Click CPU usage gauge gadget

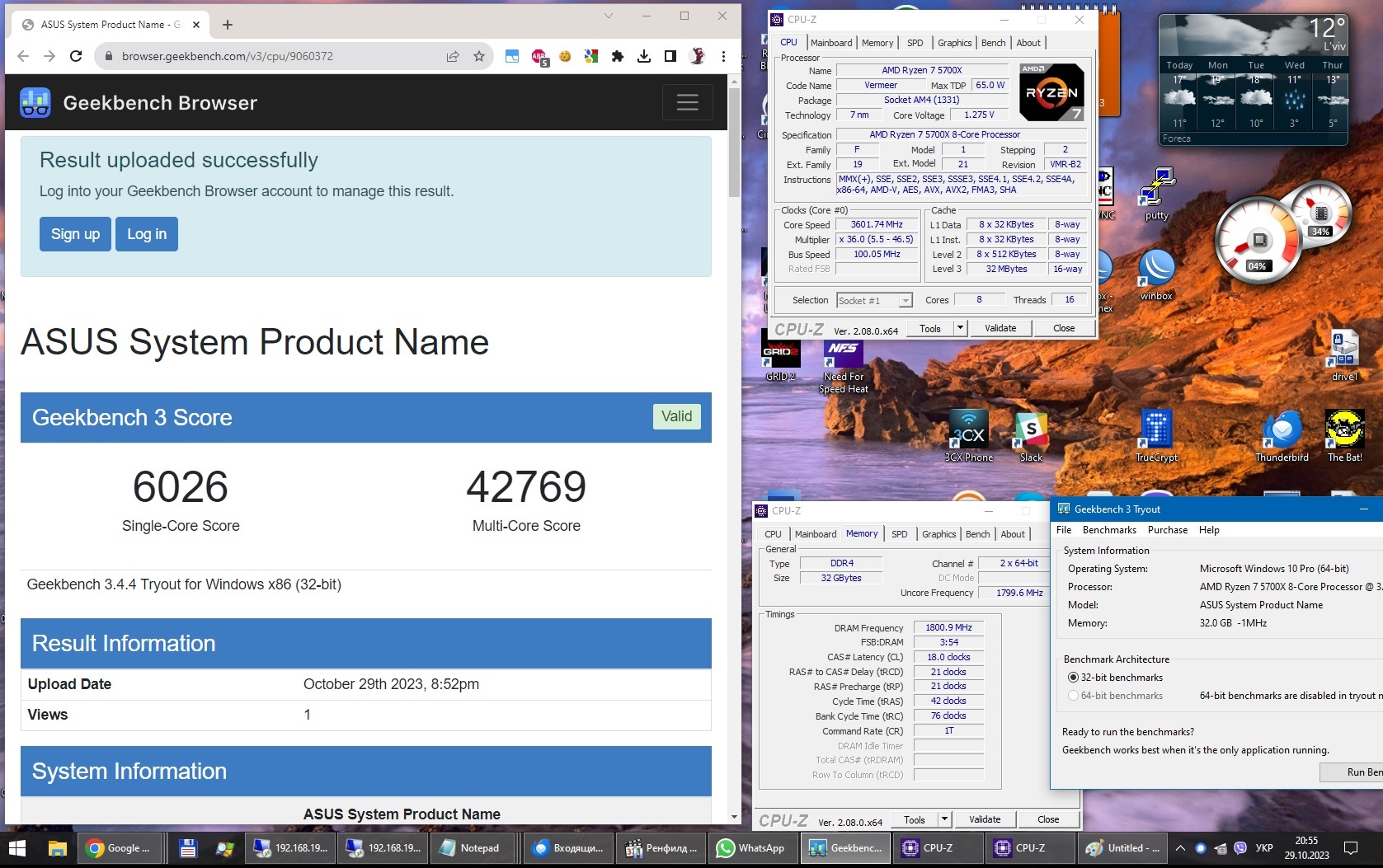click(1258, 242)
